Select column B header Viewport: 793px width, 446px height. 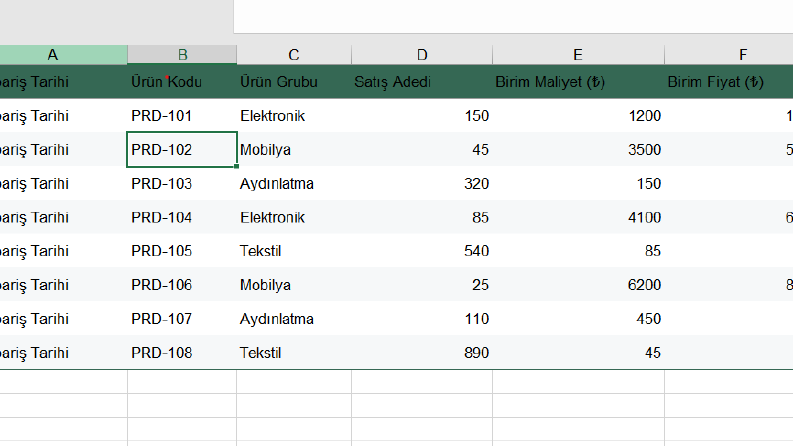182,55
